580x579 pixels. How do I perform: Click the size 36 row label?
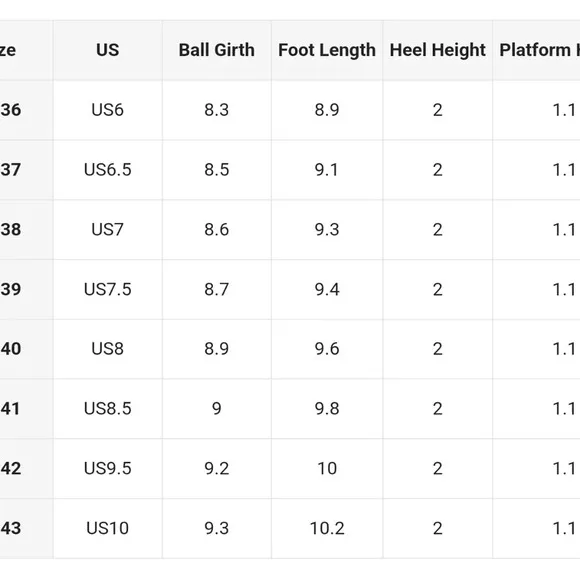[10, 110]
